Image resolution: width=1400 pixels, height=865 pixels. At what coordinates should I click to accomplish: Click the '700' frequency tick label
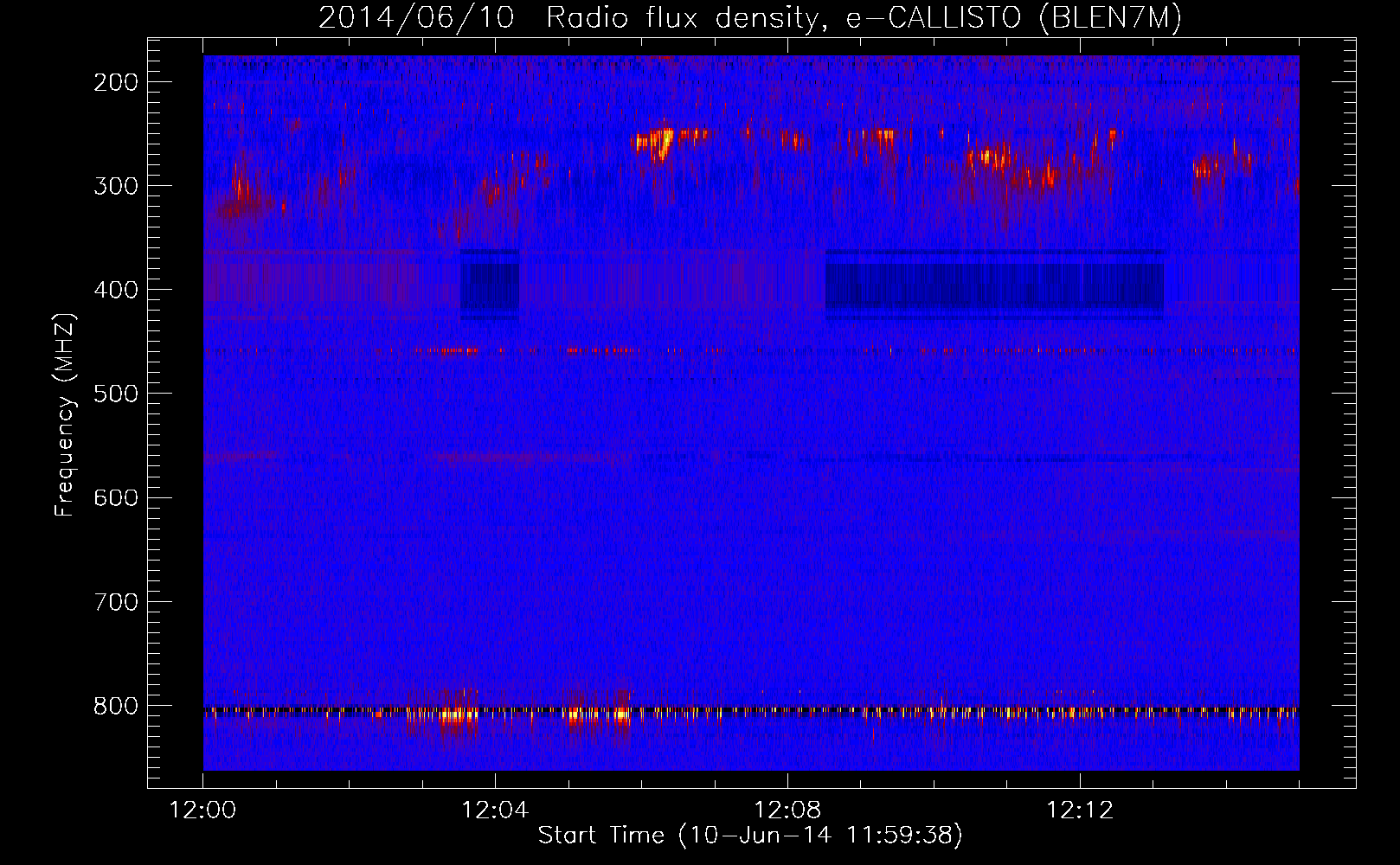click(116, 601)
